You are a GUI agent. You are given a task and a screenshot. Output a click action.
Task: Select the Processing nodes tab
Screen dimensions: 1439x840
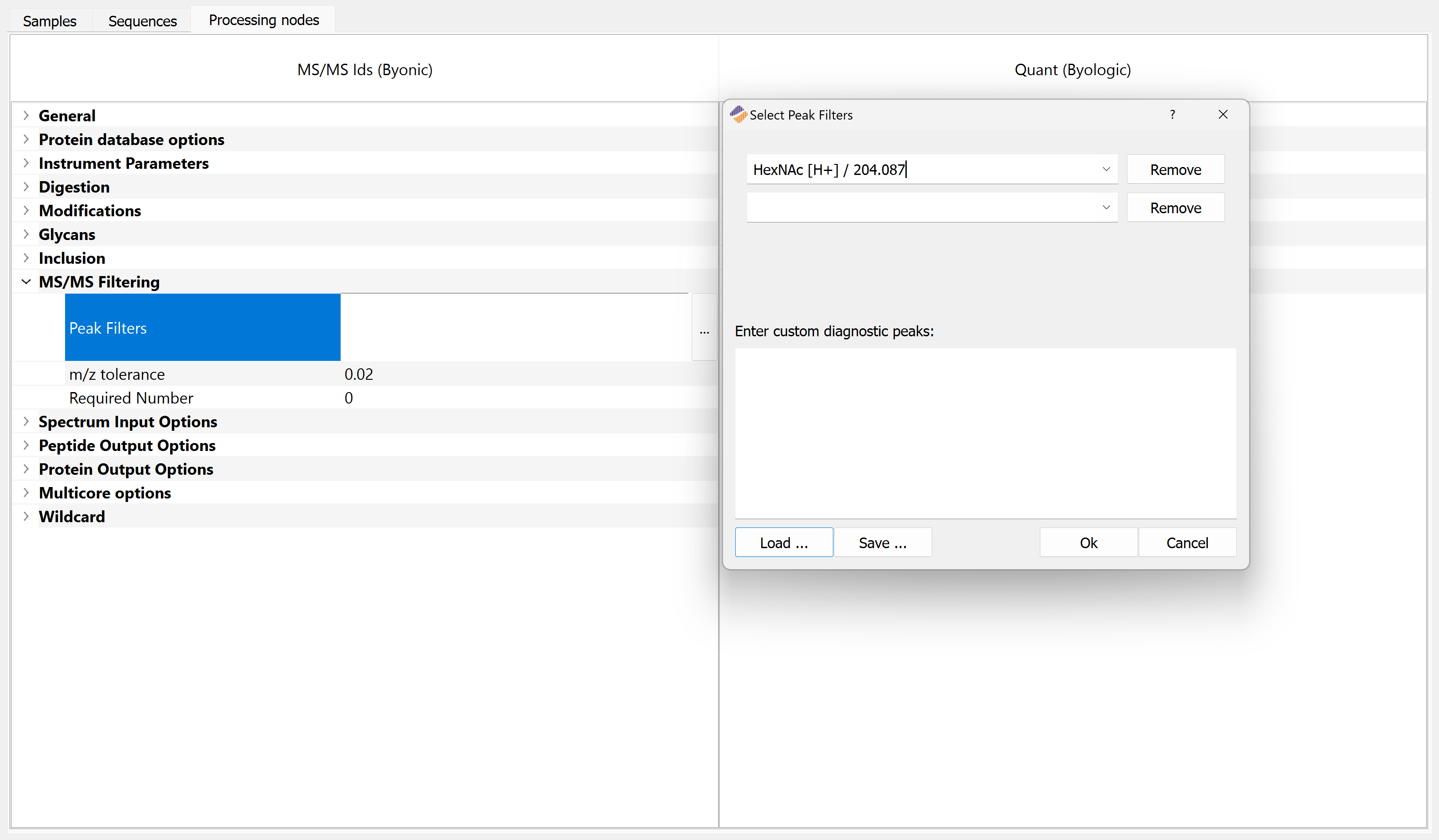pos(263,20)
